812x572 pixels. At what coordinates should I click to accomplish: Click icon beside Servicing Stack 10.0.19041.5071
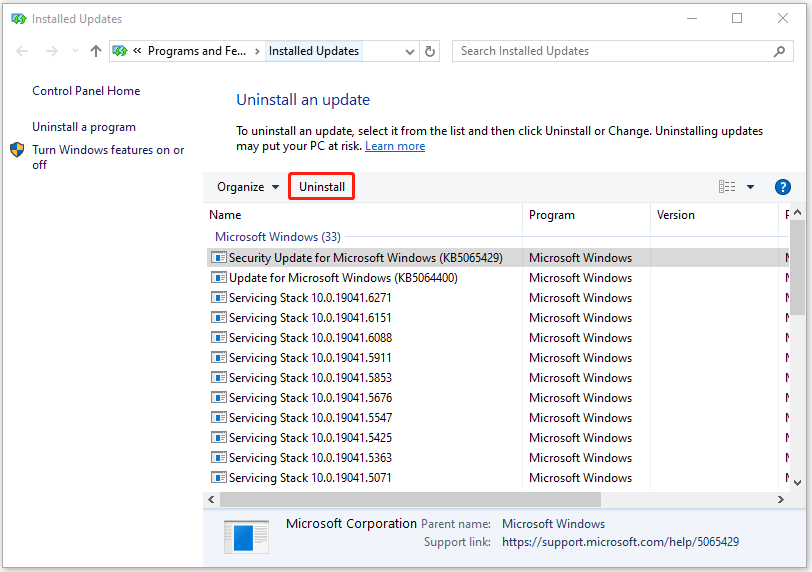219,477
